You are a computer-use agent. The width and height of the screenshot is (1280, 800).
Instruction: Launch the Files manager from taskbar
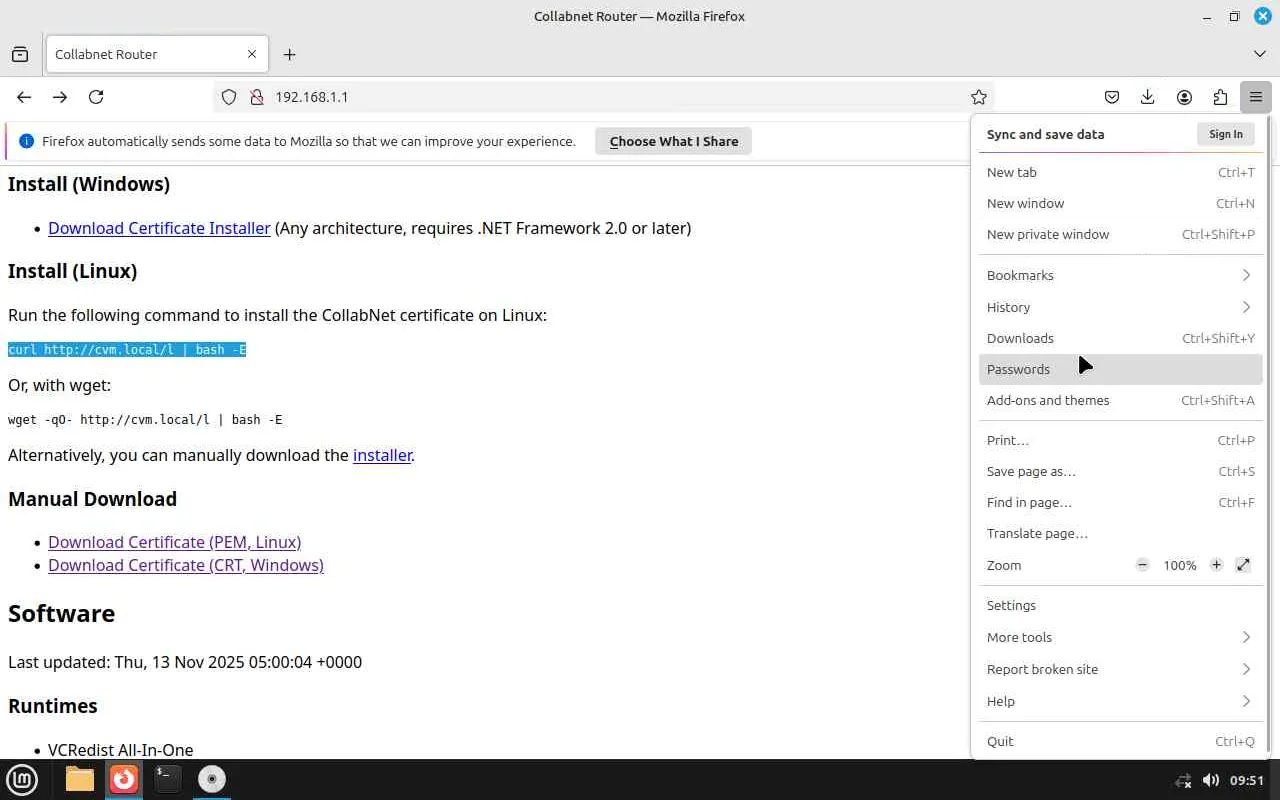[x=79, y=779]
